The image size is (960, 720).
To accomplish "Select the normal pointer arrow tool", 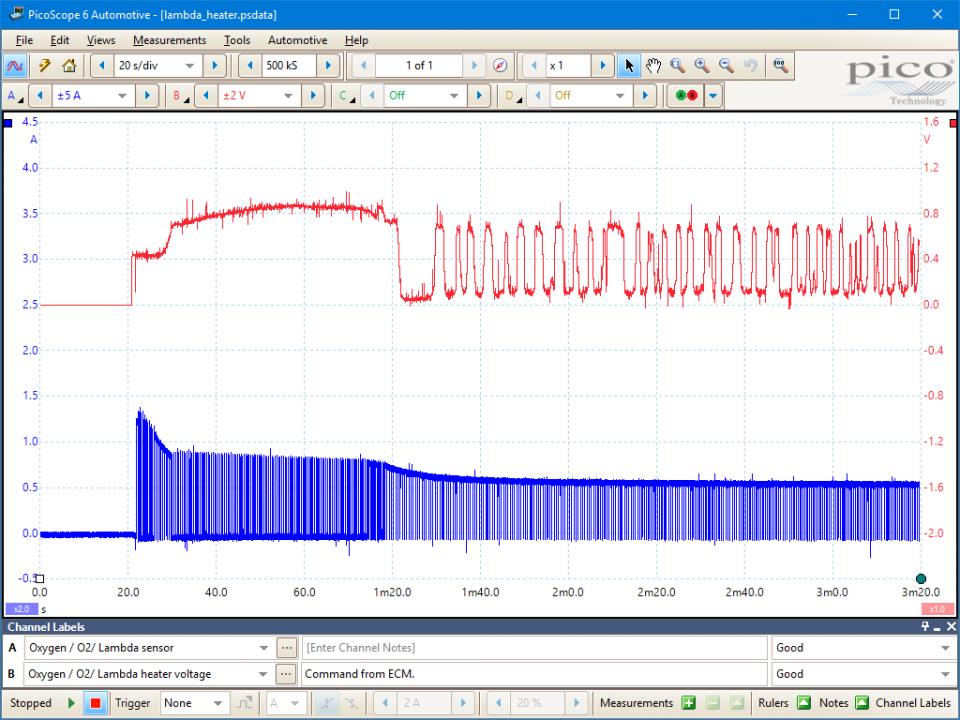I will [629, 66].
